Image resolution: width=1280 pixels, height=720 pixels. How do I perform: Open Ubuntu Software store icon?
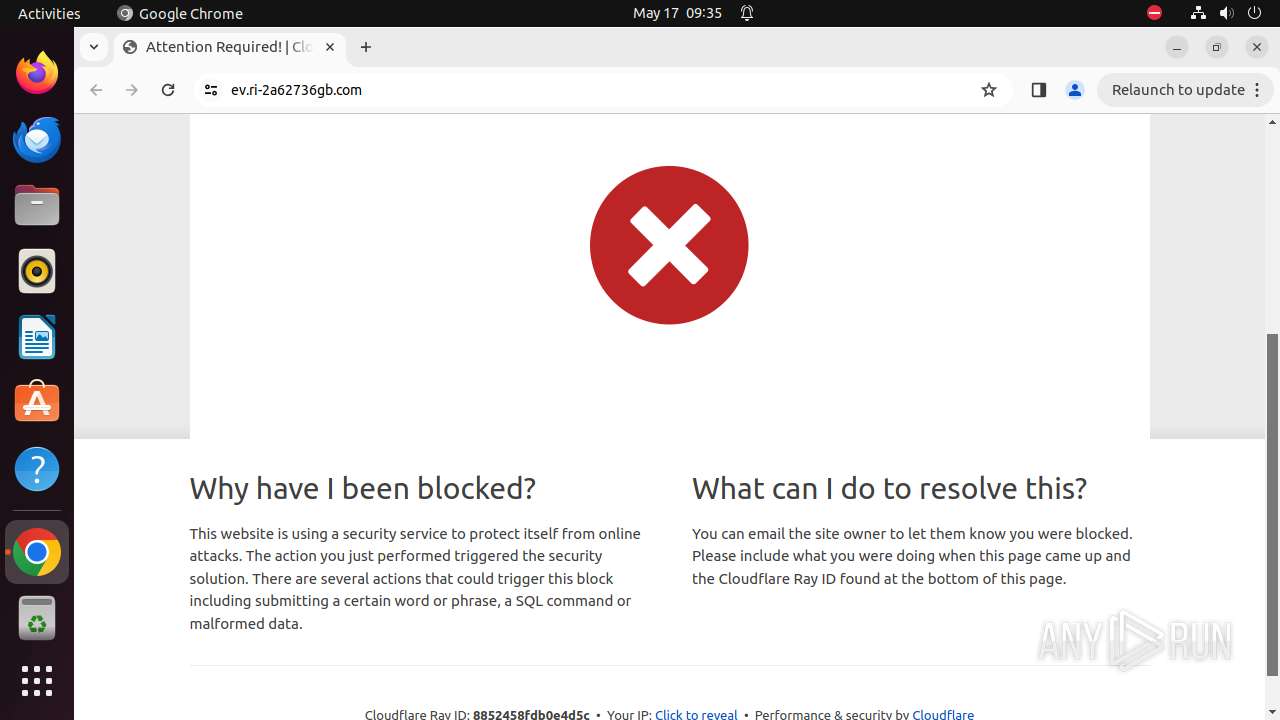click(37, 403)
